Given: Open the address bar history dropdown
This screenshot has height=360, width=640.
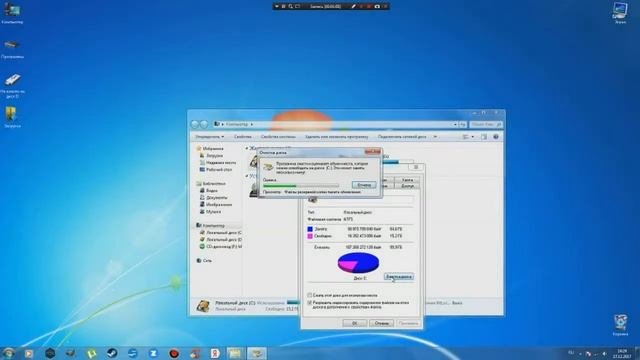Looking at the screenshot, I should 455,124.
